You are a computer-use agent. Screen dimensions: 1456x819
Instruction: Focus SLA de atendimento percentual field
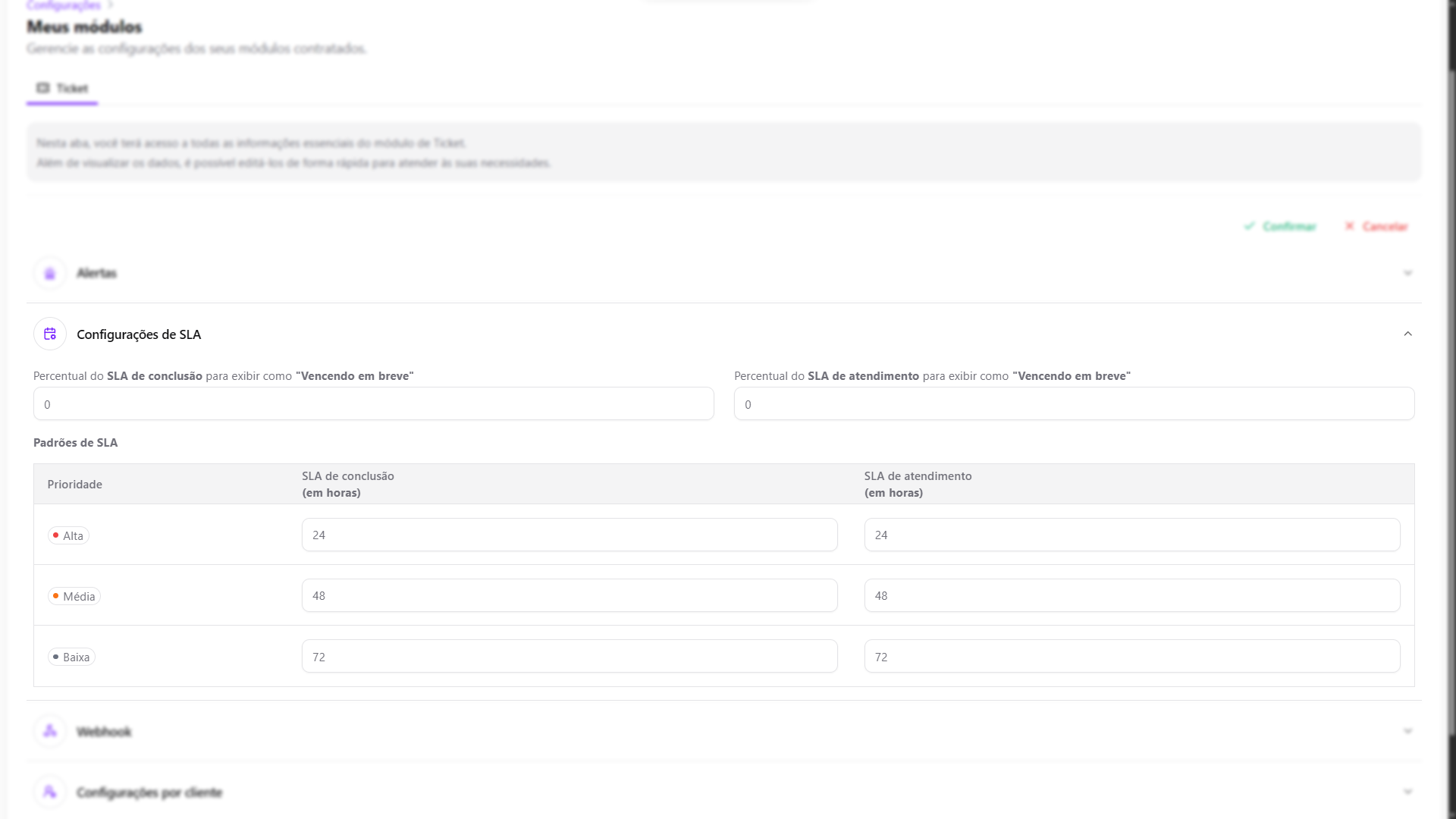click(x=1074, y=404)
